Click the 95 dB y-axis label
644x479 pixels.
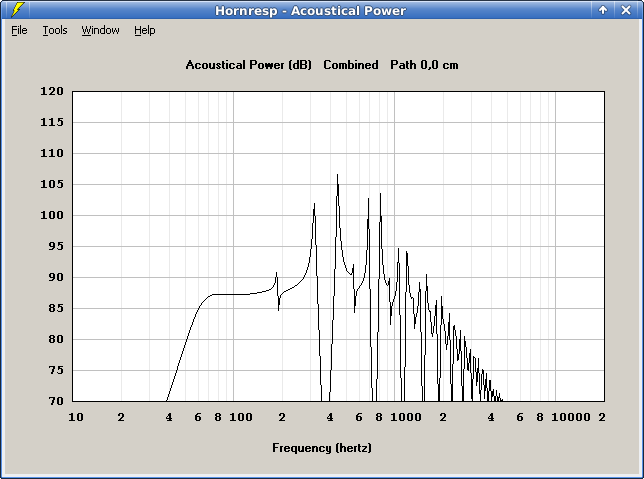click(56, 246)
